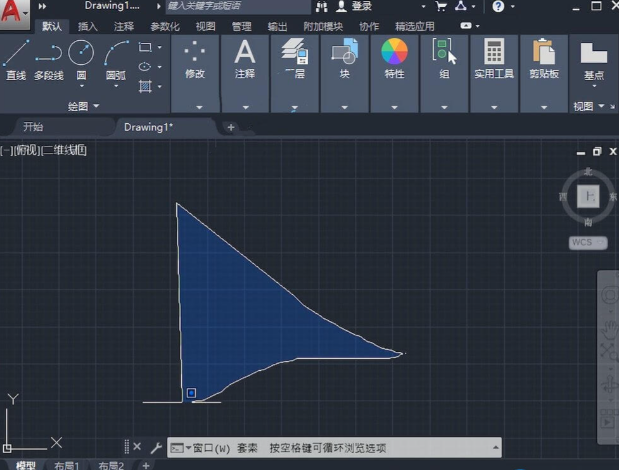
Task: Toggle the ribbon minimize state button
Action: coord(466,26)
